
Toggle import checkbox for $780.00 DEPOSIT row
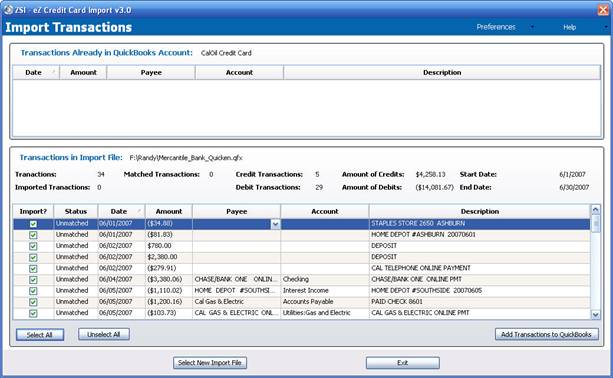tap(33, 246)
